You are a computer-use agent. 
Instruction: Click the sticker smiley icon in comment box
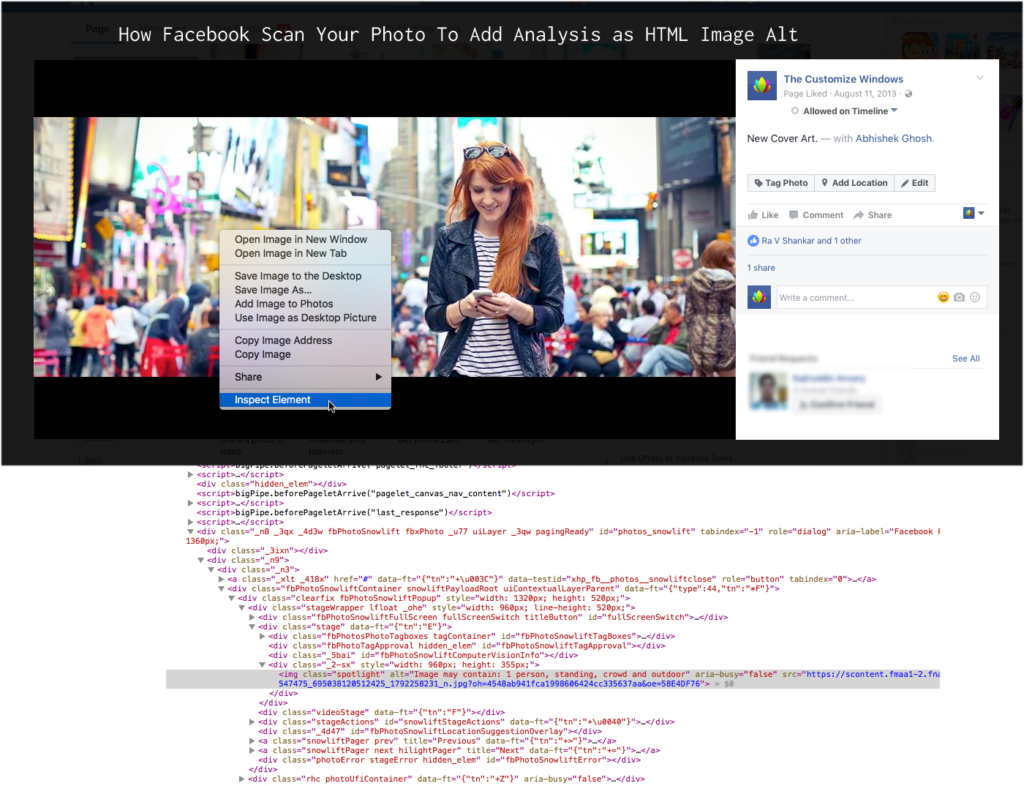975,297
